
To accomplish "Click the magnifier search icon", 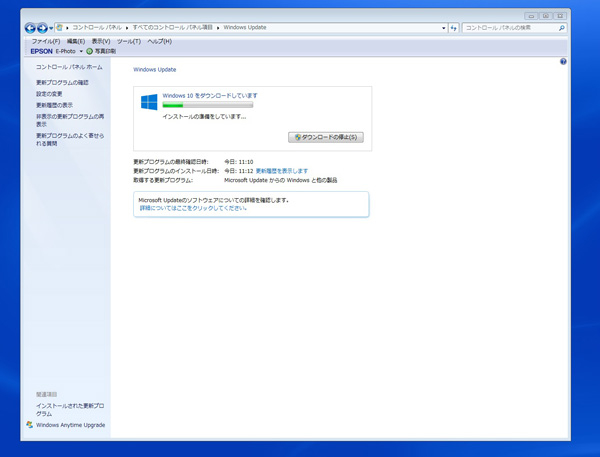I will click(562, 28).
